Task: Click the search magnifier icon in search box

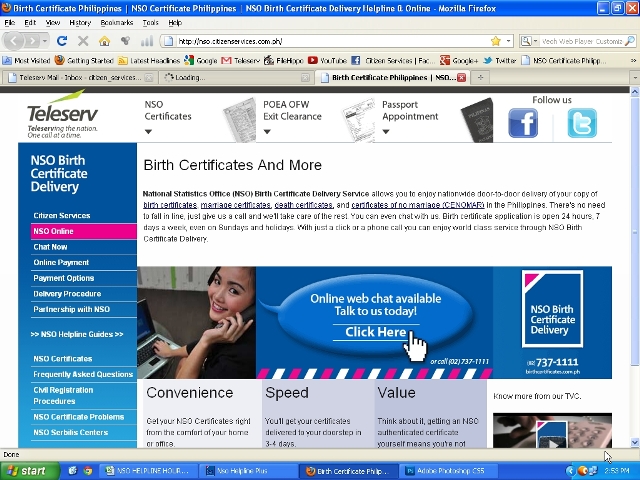Action: tap(630, 41)
